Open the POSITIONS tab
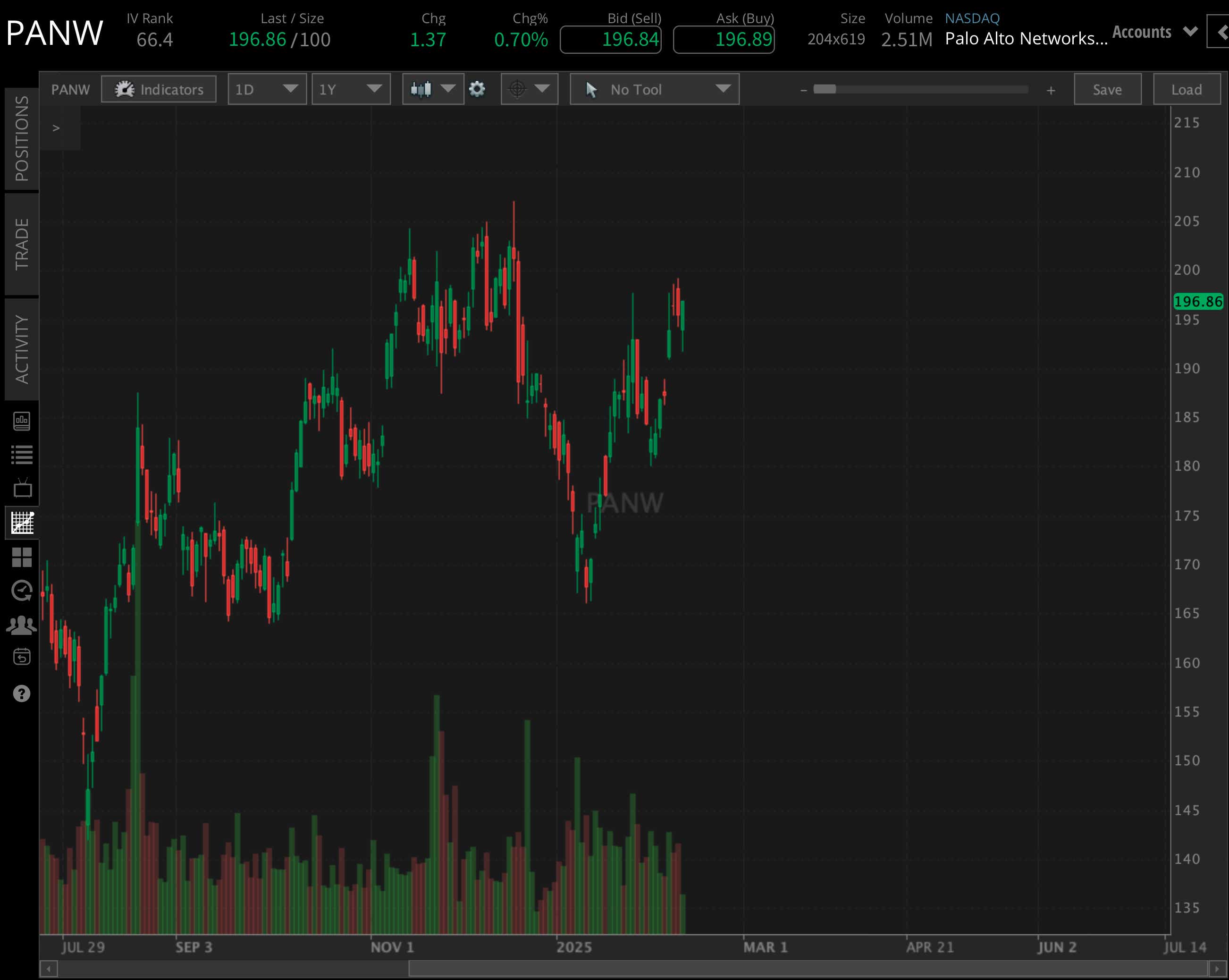1229x980 pixels. click(22, 137)
